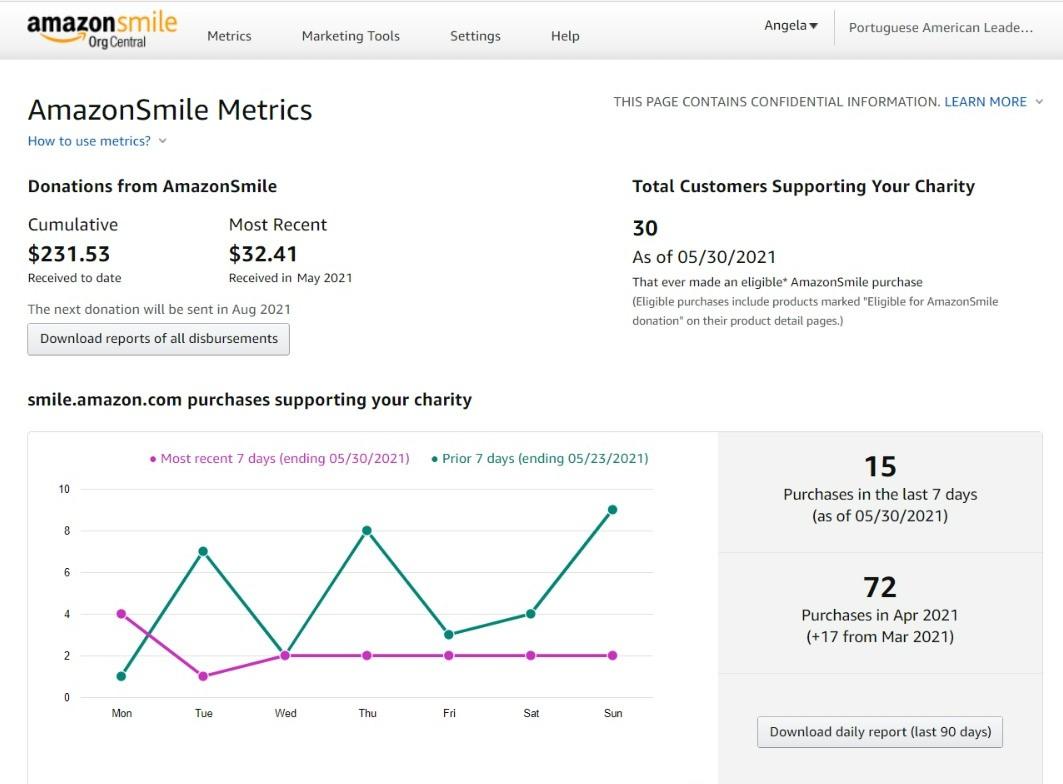Click the next donation Aug 2021 notice
Image resolution: width=1063 pixels, height=784 pixels.
pos(159,309)
